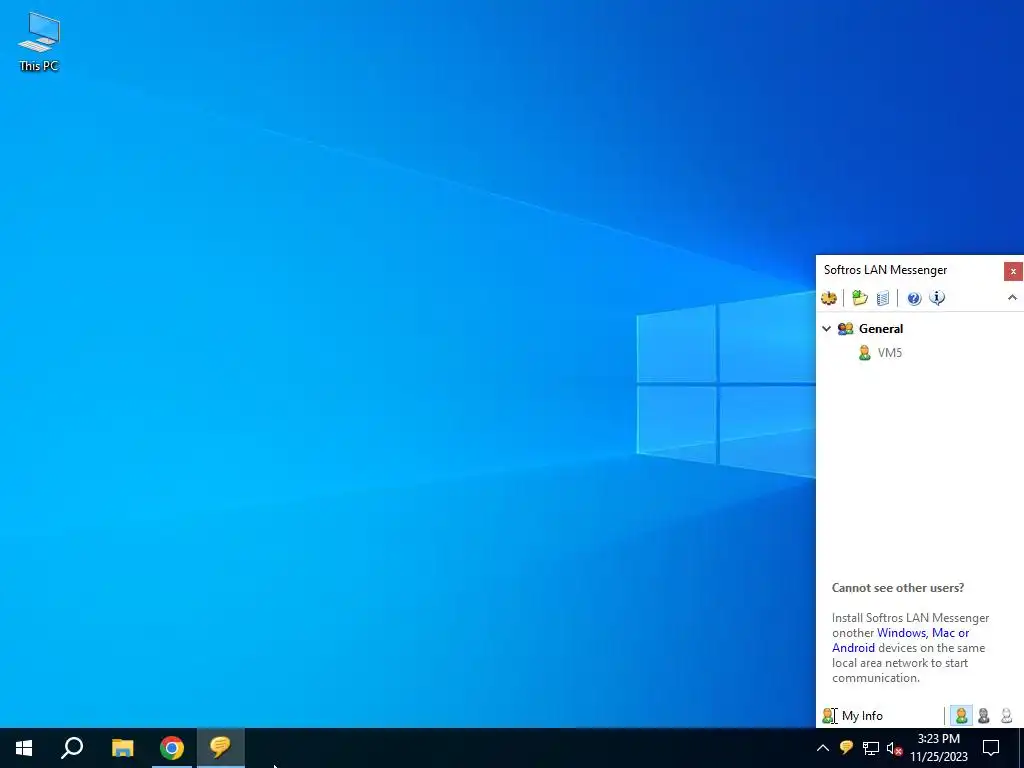Click the Softros Messenger tray icon
The height and width of the screenshot is (768, 1024).
coord(846,747)
